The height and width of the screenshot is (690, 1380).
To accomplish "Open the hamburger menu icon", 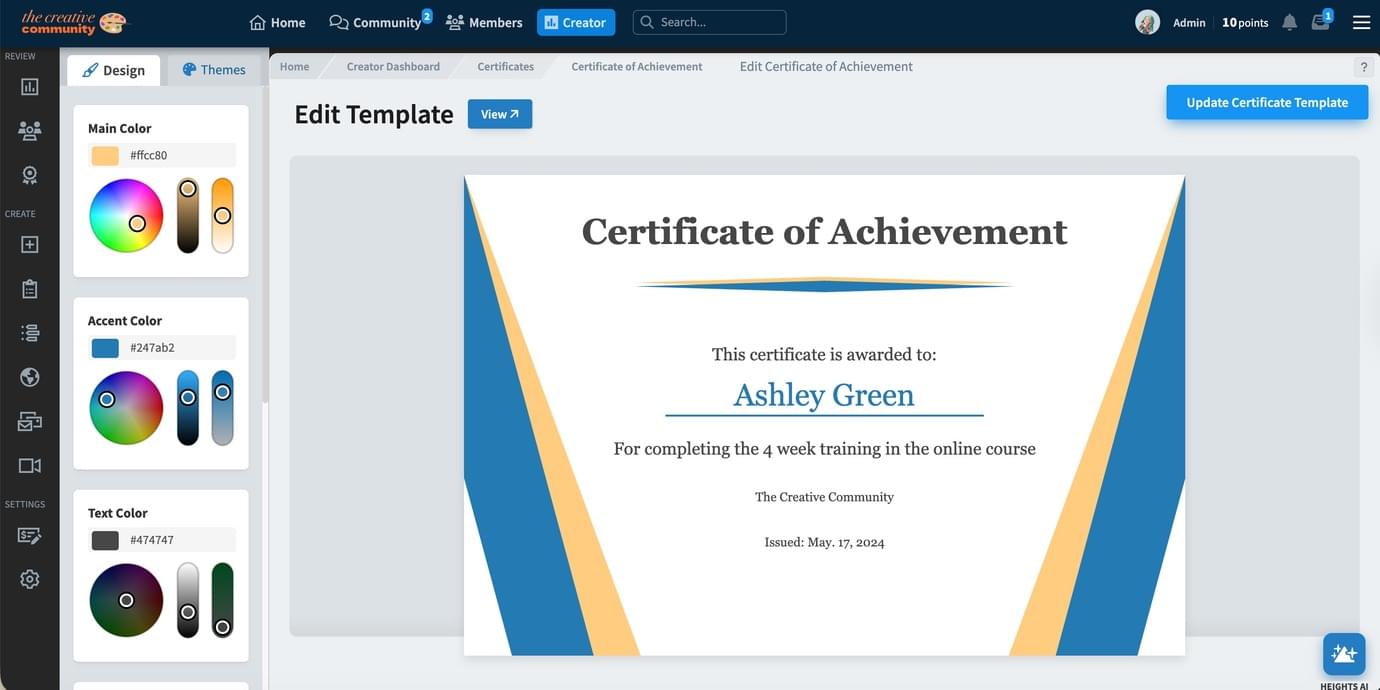I will [x=1361, y=22].
